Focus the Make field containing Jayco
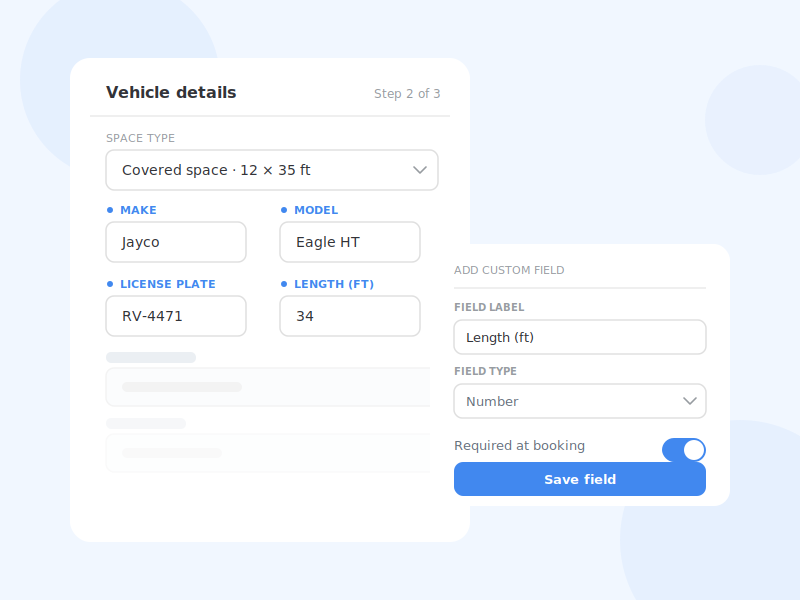Image resolution: width=800 pixels, height=600 pixels. tap(176, 242)
